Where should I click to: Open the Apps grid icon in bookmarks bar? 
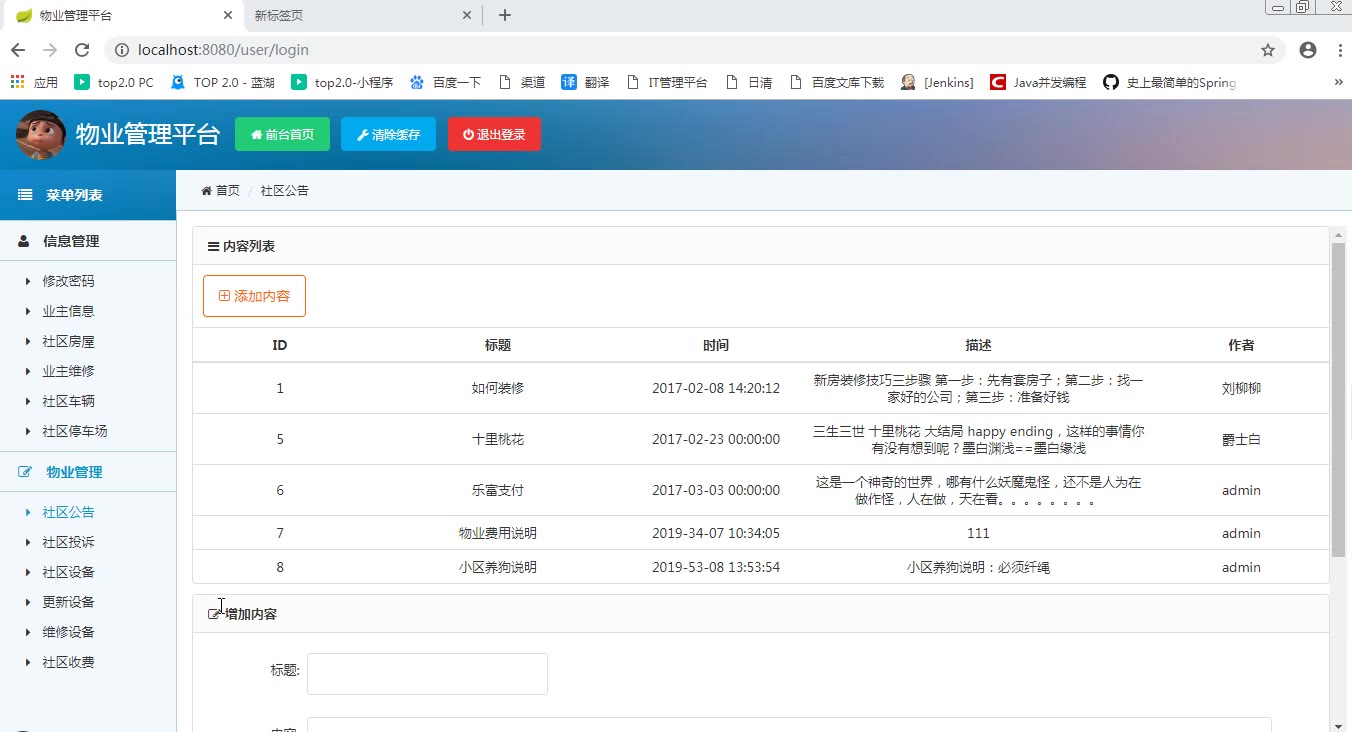pyautogui.click(x=18, y=83)
